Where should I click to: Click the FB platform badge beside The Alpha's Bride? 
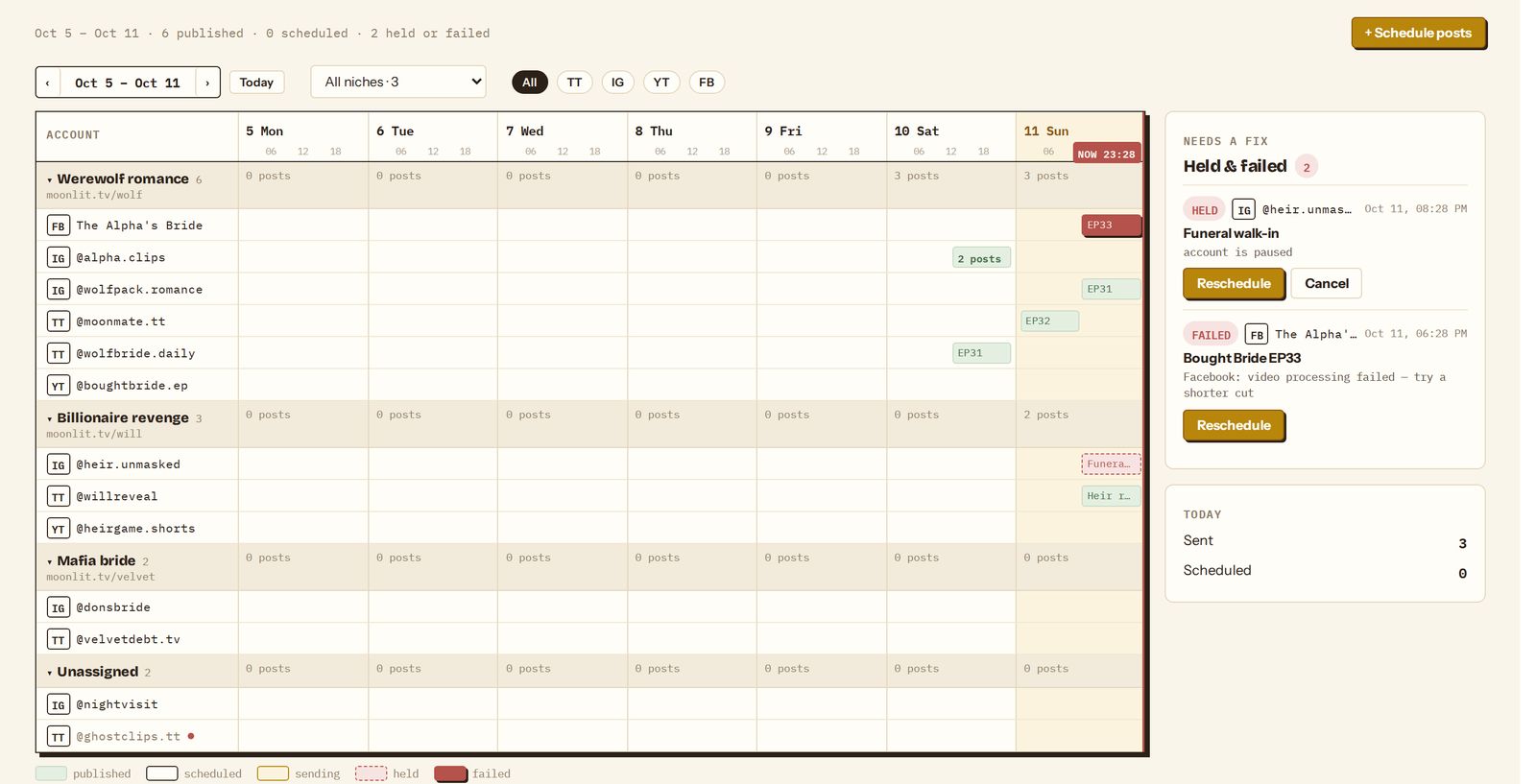coord(59,226)
